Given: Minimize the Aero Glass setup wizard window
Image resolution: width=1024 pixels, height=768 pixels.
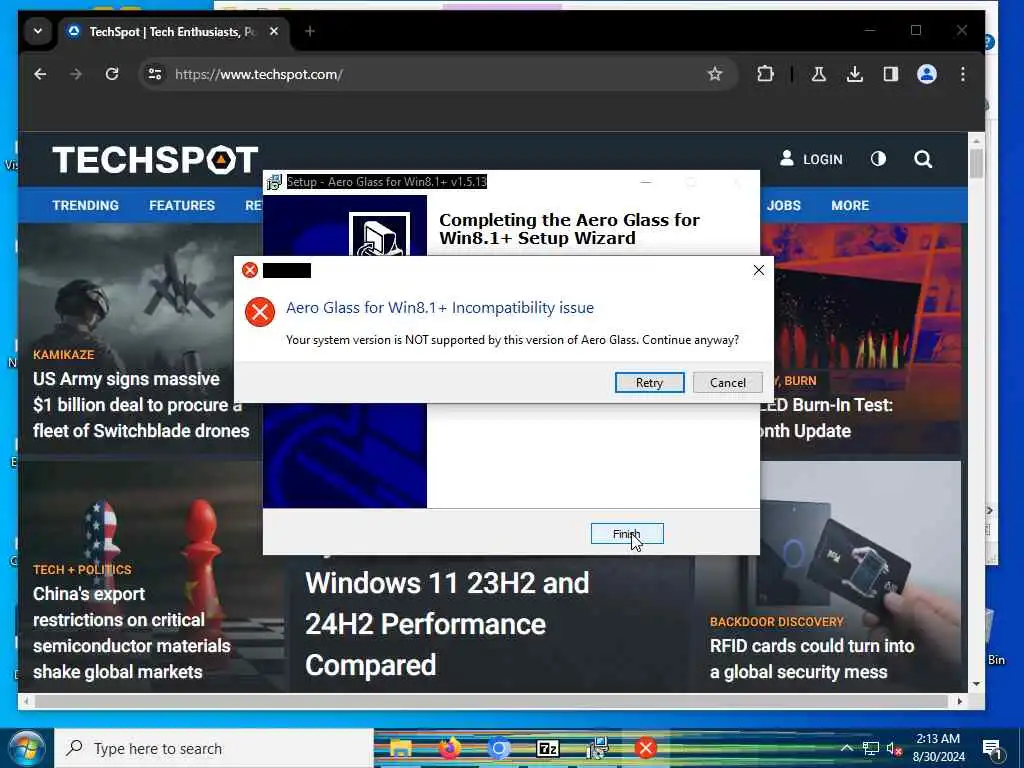Looking at the screenshot, I should pyautogui.click(x=646, y=182).
